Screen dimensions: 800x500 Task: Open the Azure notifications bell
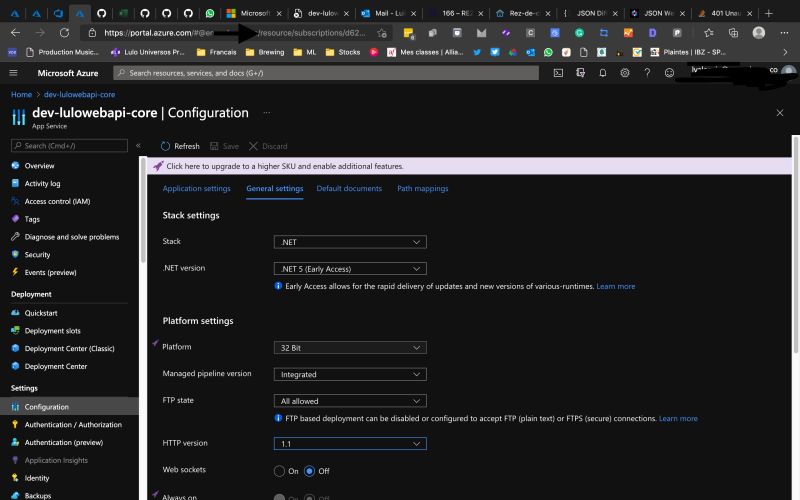(x=603, y=73)
